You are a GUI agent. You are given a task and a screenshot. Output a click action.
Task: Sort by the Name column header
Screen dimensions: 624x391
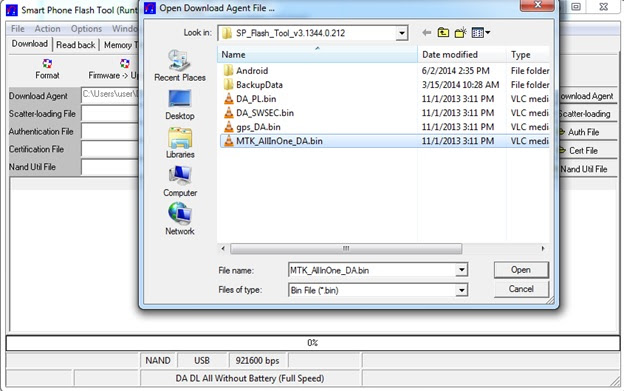317,54
